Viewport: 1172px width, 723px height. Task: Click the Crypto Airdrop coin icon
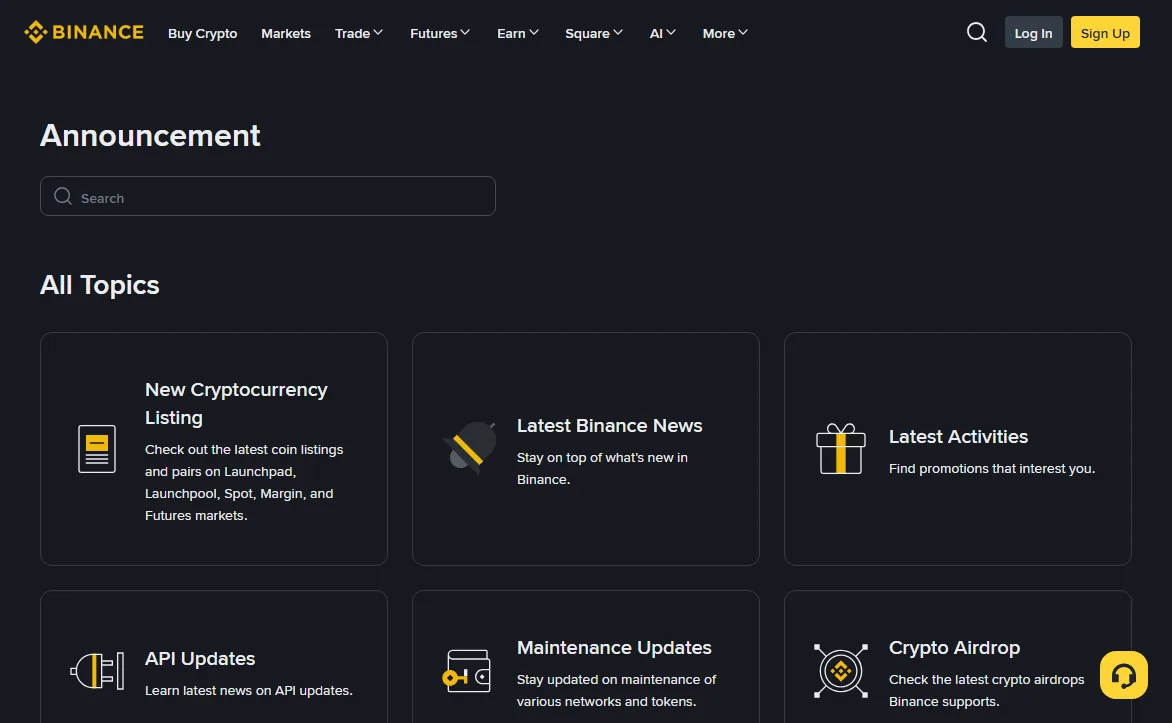[841, 671]
